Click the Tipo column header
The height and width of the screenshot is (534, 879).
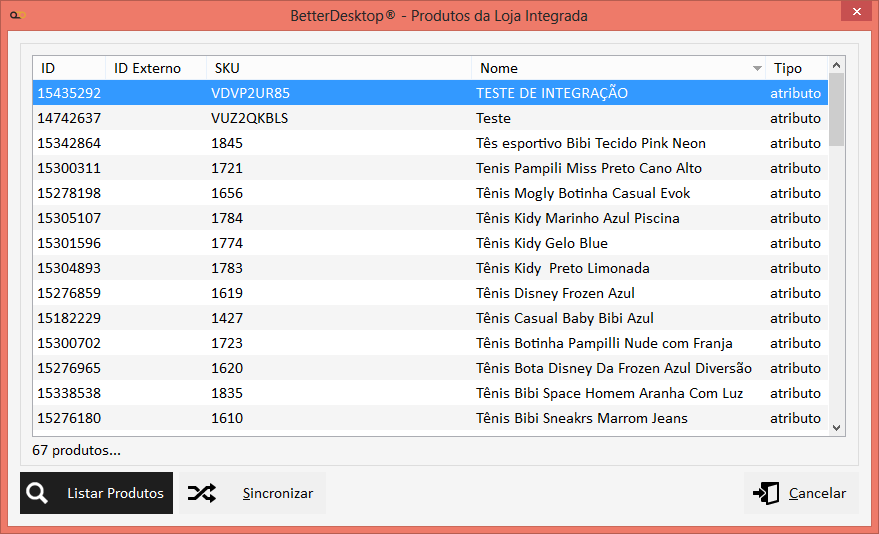coord(795,68)
